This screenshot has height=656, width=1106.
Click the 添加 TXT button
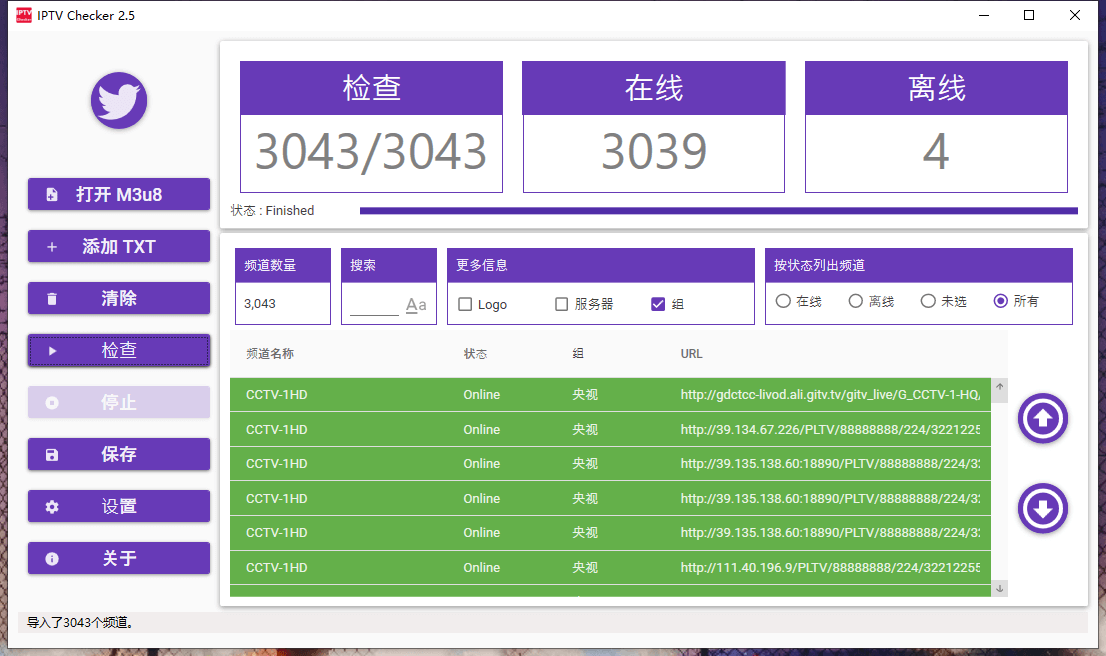(118, 246)
